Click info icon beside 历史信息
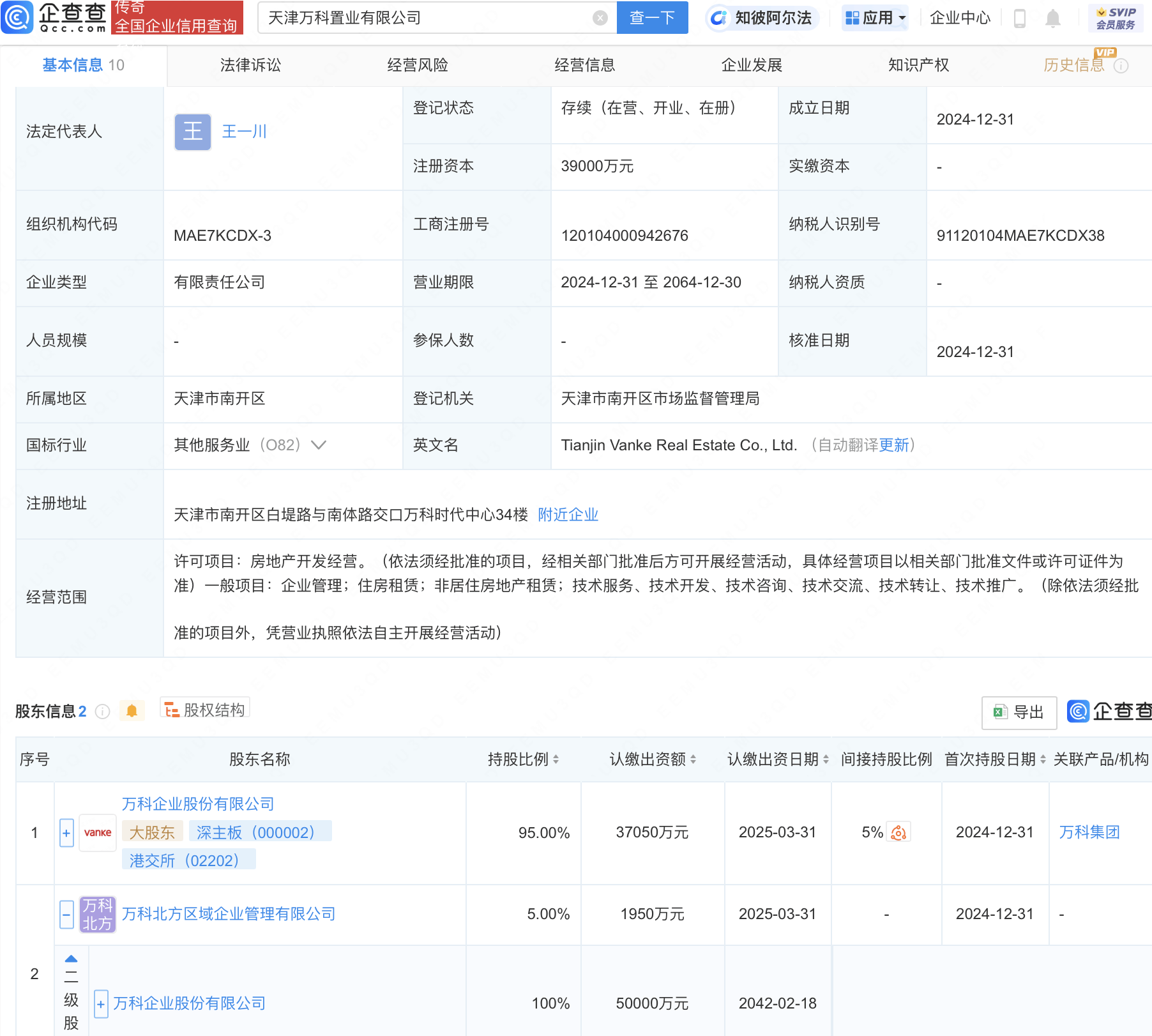1152x1036 pixels. point(1121,66)
